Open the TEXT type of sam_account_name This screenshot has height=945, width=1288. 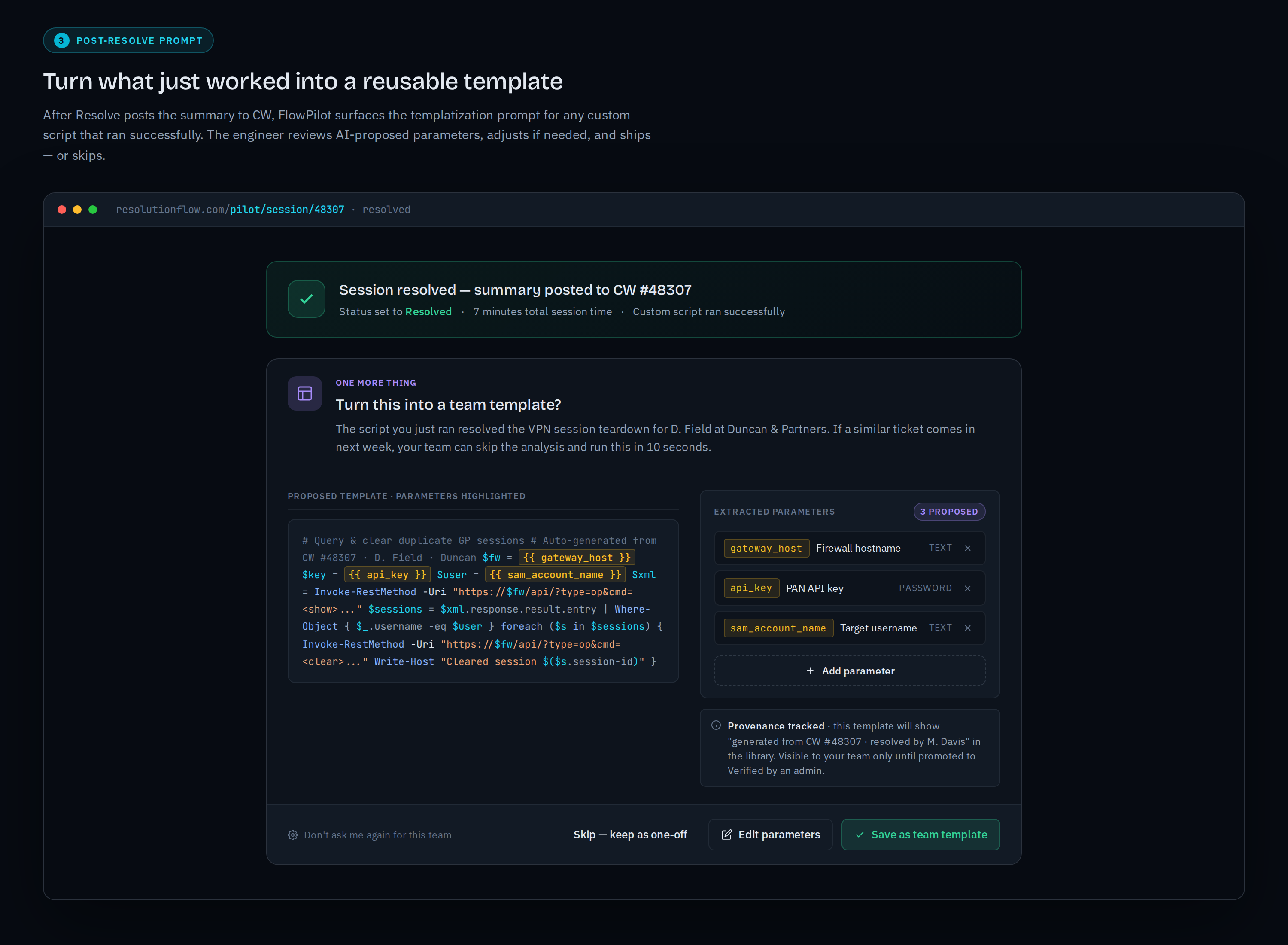[940, 628]
